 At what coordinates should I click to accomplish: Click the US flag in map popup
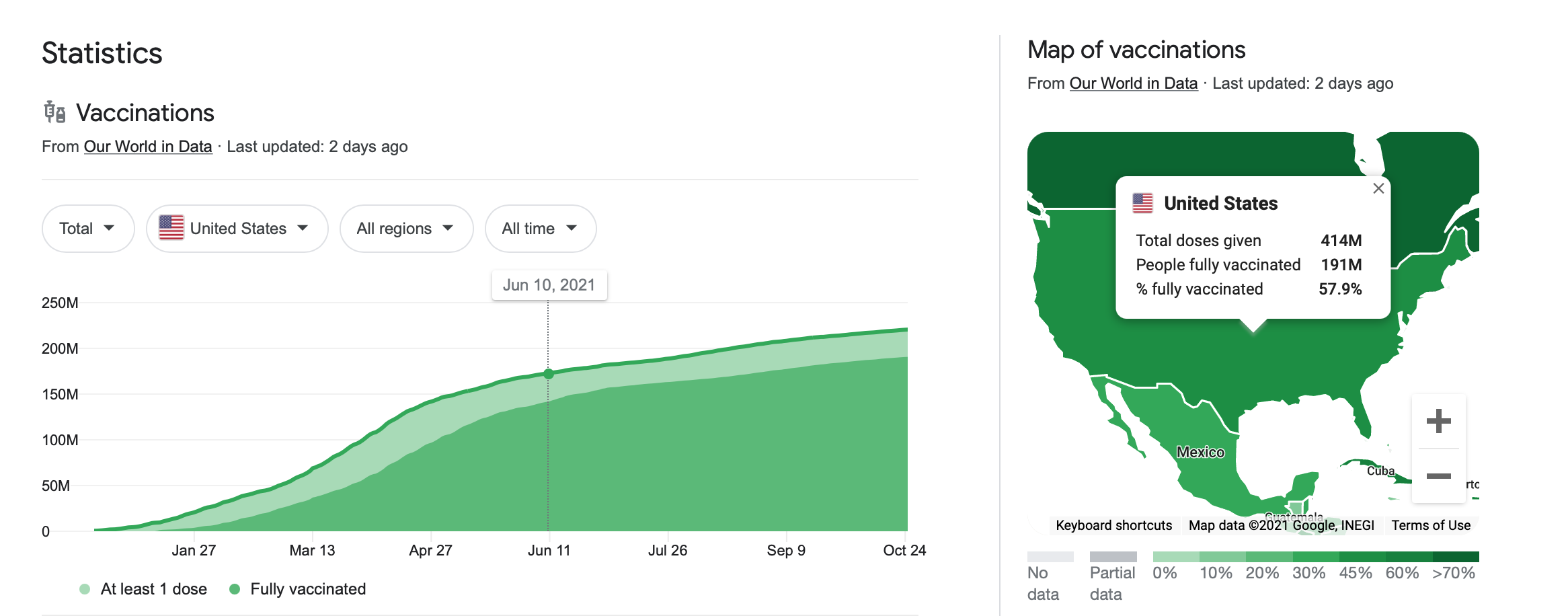pyautogui.click(x=1142, y=203)
